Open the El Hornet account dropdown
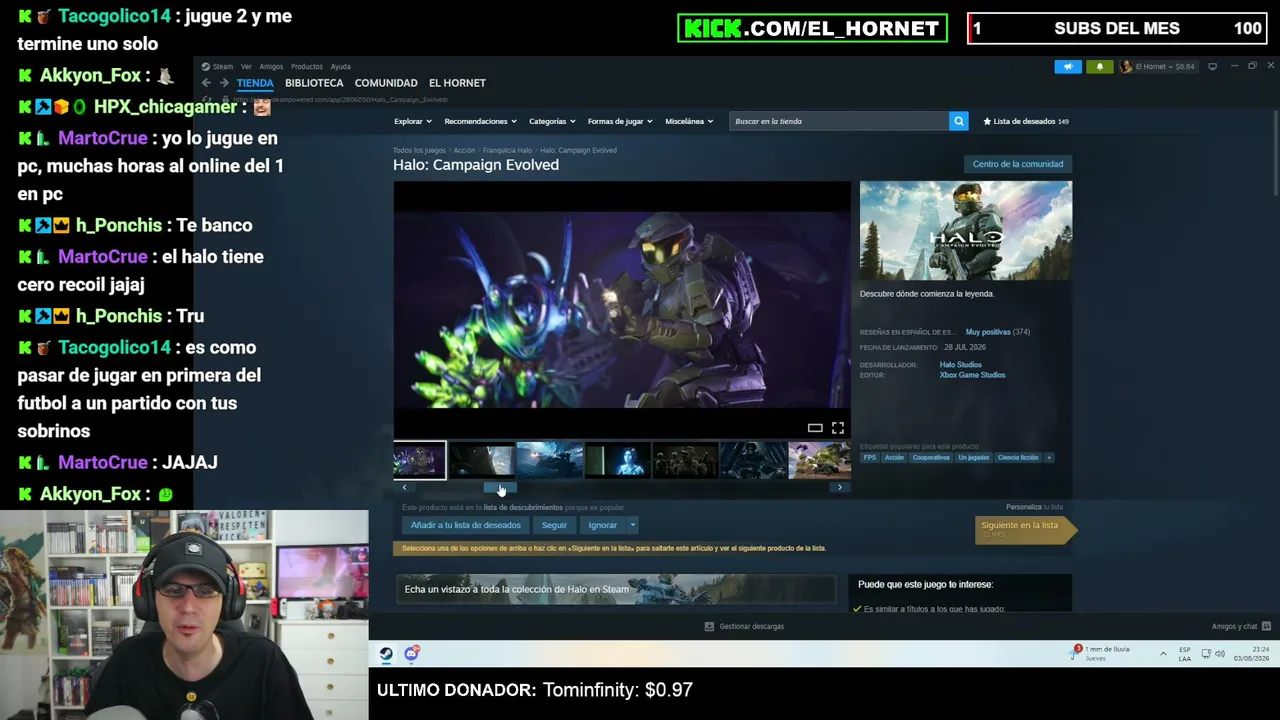Viewport: 1280px width, 720px height. coord(1157,67)
